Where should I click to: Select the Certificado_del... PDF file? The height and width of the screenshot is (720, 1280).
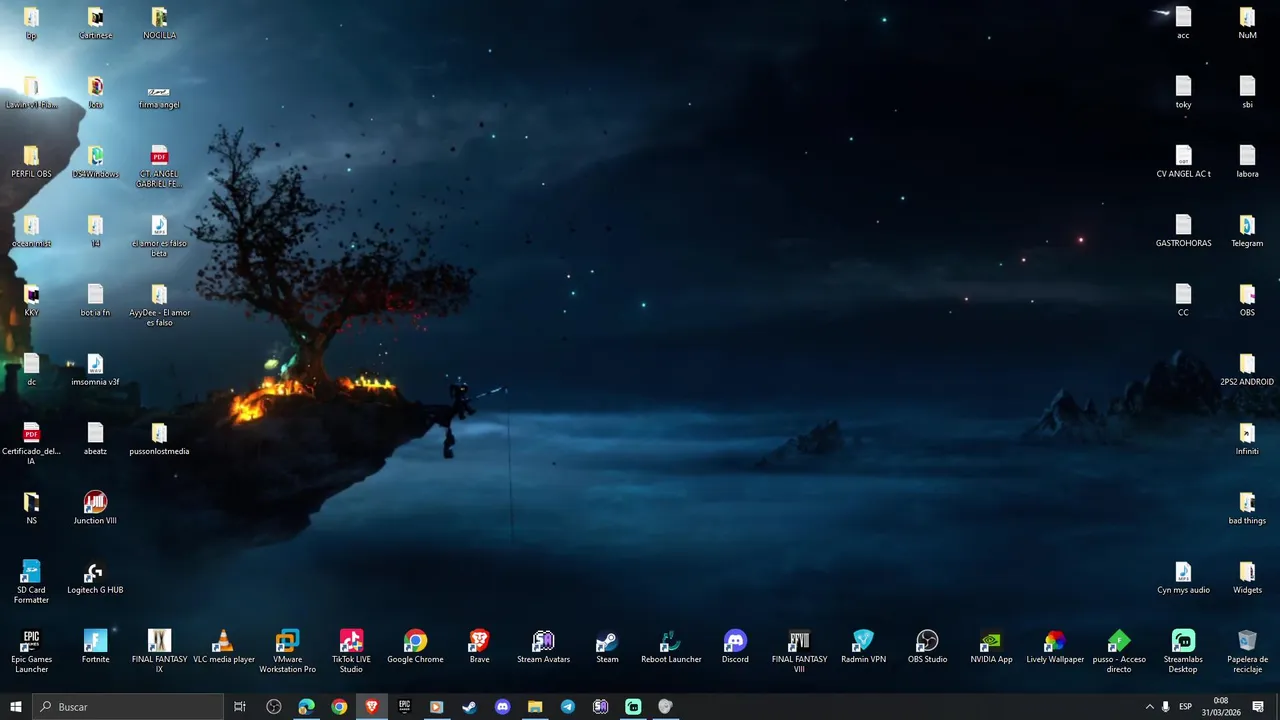click(31, 443)
